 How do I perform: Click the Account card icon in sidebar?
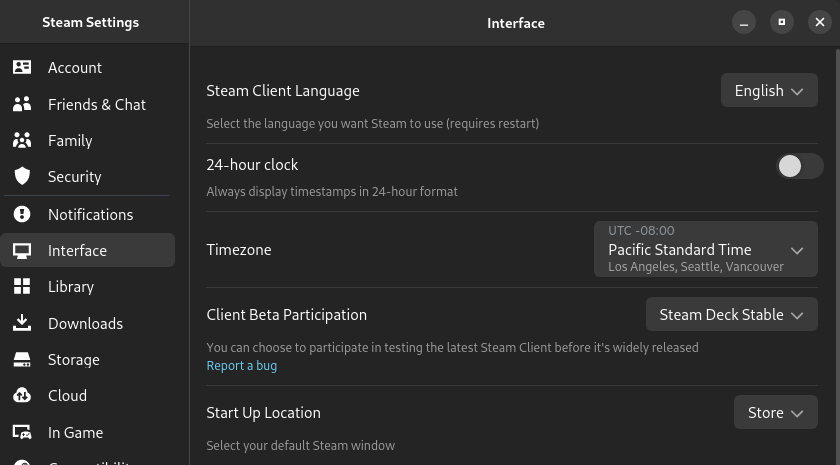pos(22,68)
